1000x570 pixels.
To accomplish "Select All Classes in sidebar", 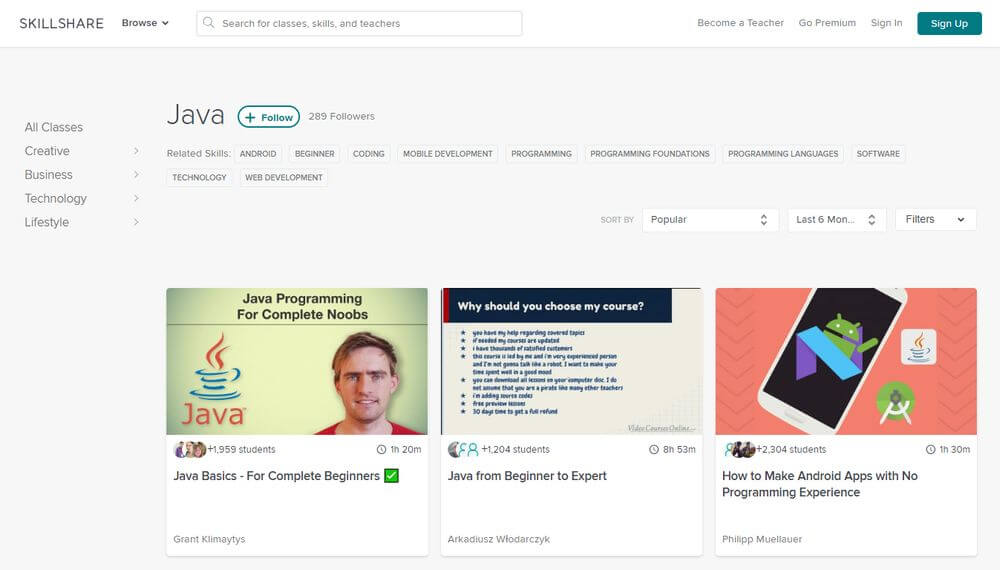I will coord(54,128).
